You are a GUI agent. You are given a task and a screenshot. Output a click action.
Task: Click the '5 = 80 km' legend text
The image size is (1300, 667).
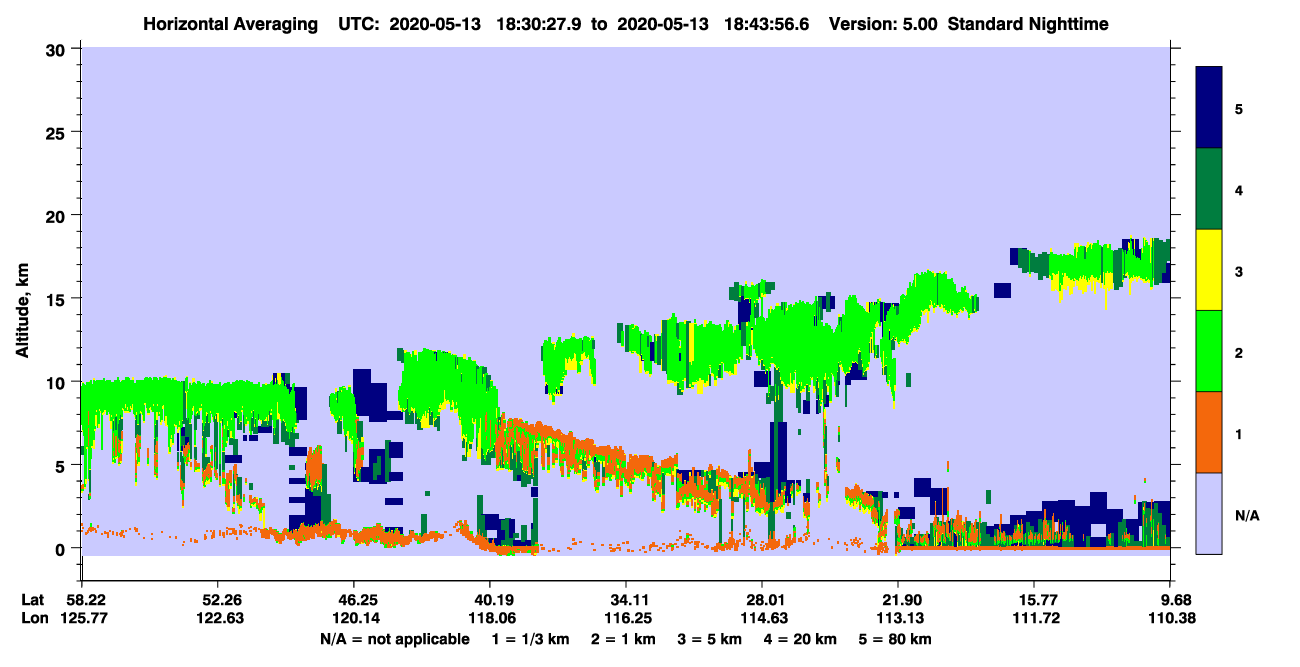pyautogui.click(x=896, y=639)
